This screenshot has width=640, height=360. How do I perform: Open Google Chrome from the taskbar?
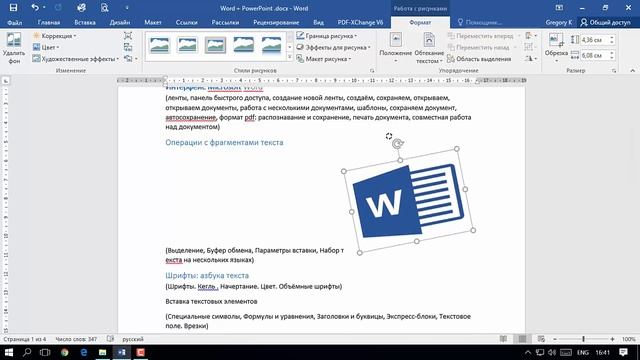(x=64, y=352)
